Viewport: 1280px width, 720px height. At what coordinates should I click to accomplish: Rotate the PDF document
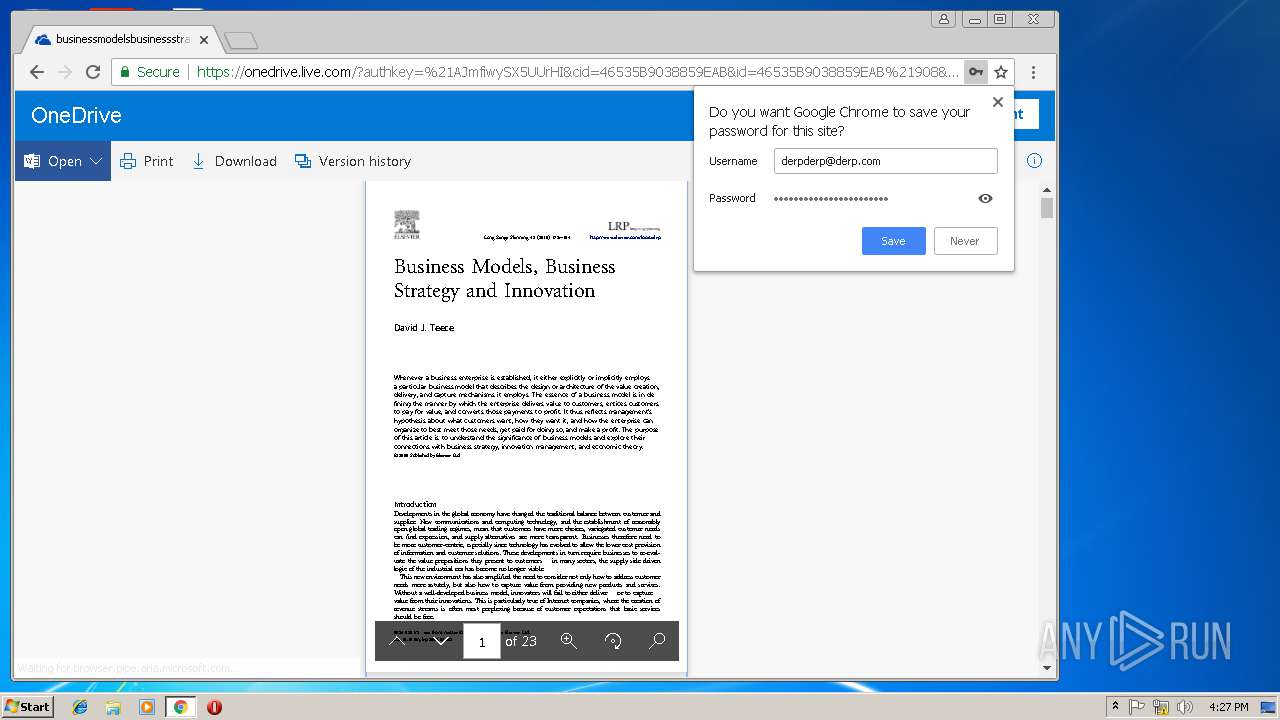613,641
